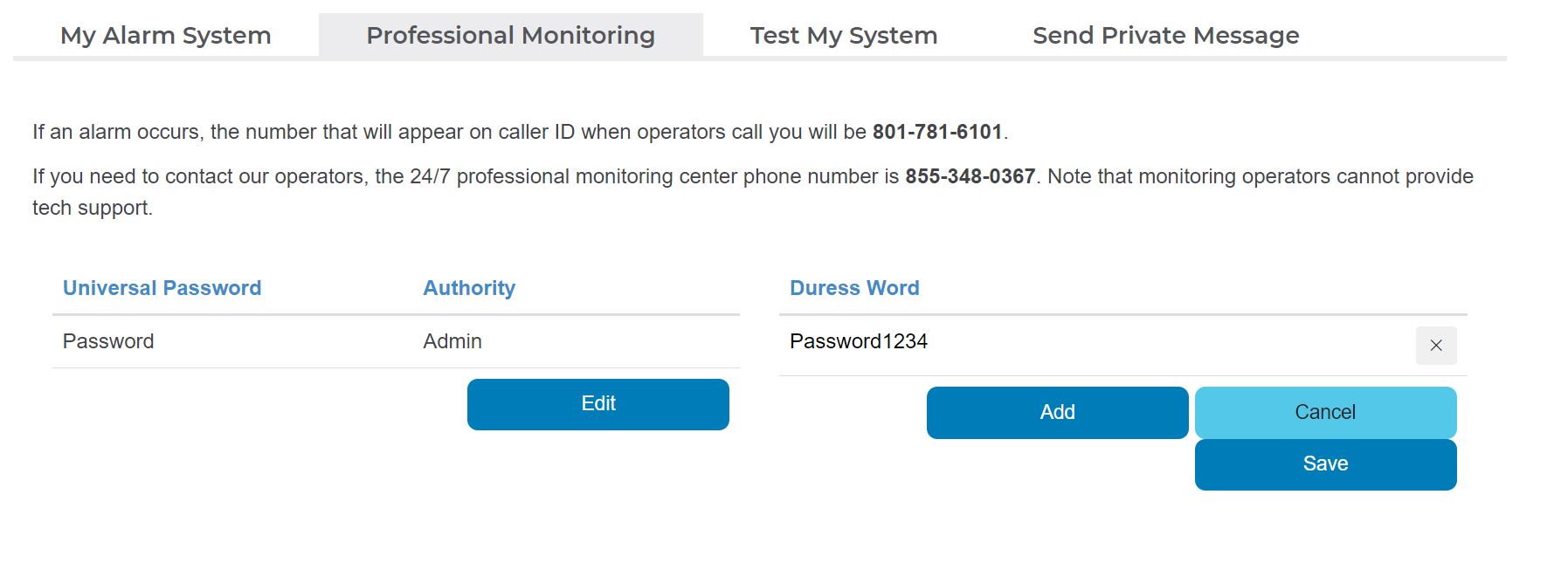The image size is (1568, 563).
Task: Cancel the duress word changes
Action: (x=1324, y=412)
